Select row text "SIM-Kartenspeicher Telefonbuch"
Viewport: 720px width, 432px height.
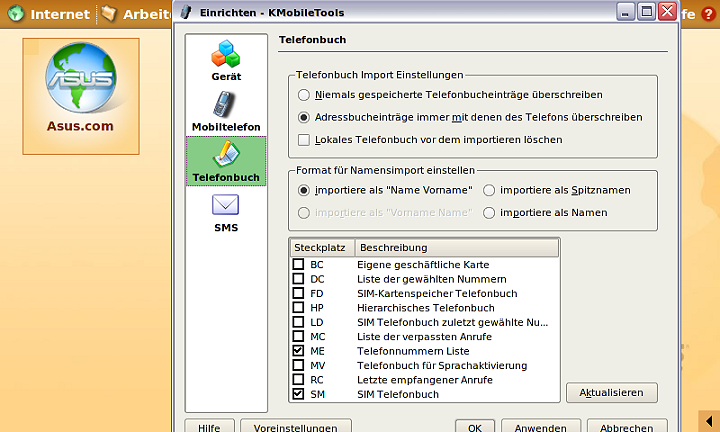click(x=437, y=293)
